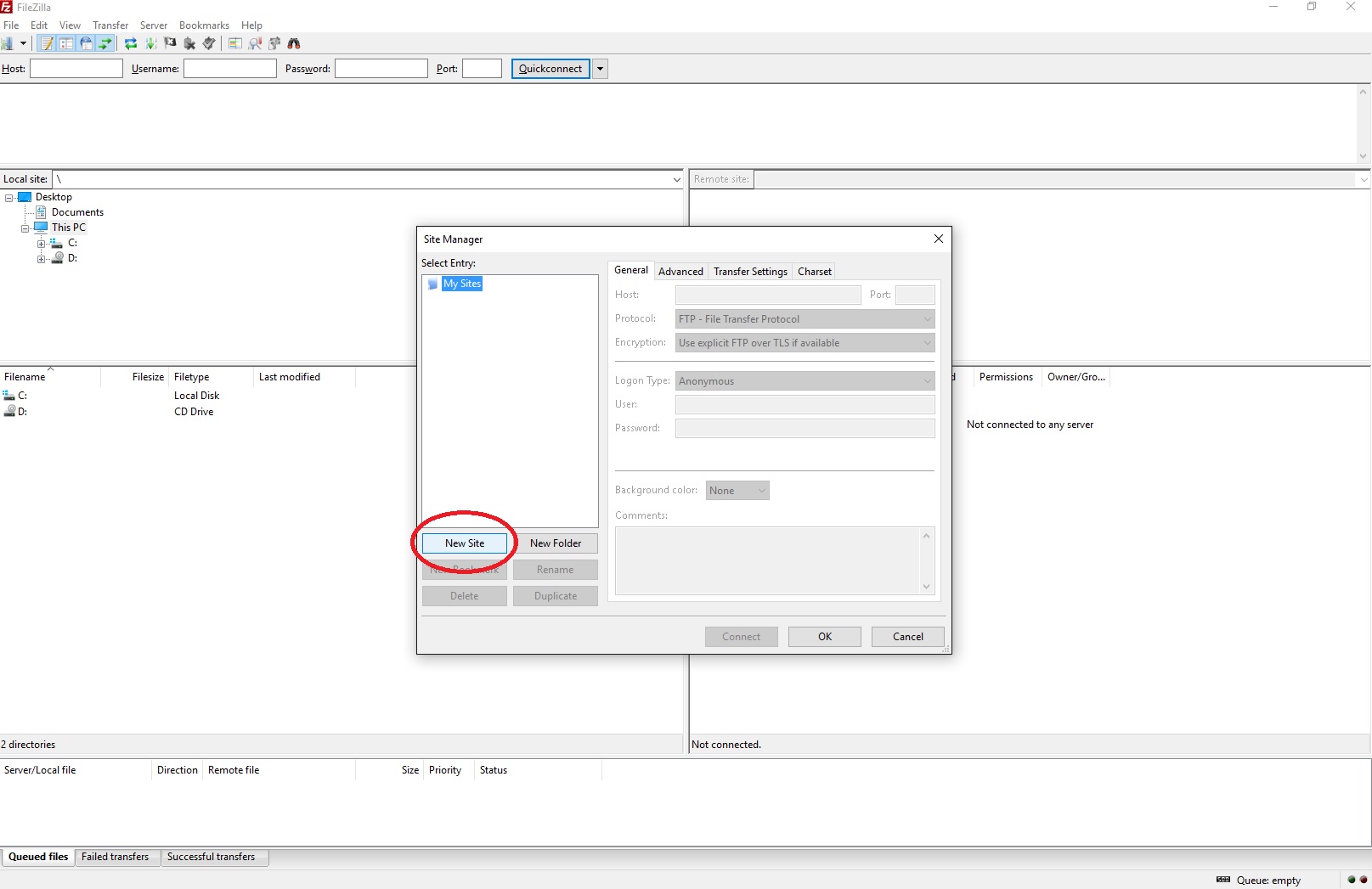Click the Quickconnect button

tap(550, 69)
